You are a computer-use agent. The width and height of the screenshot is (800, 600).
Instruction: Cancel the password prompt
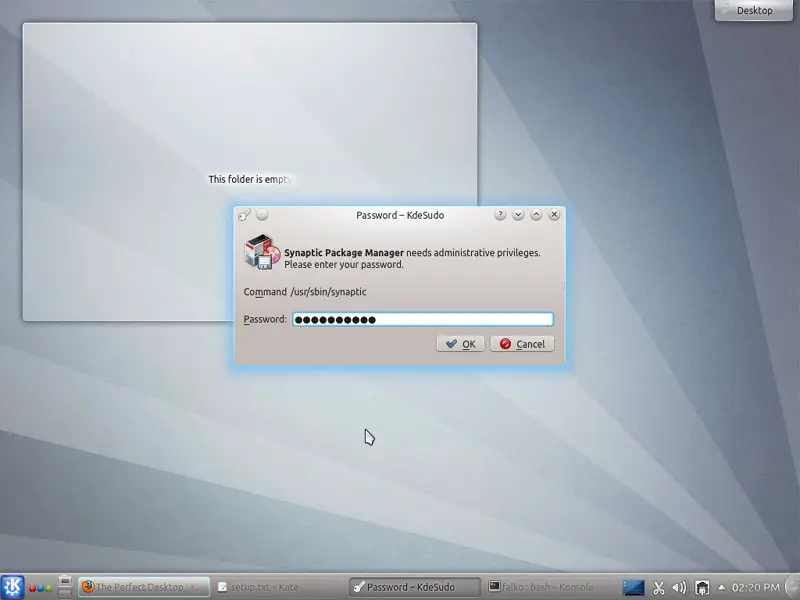click(522, 344)
